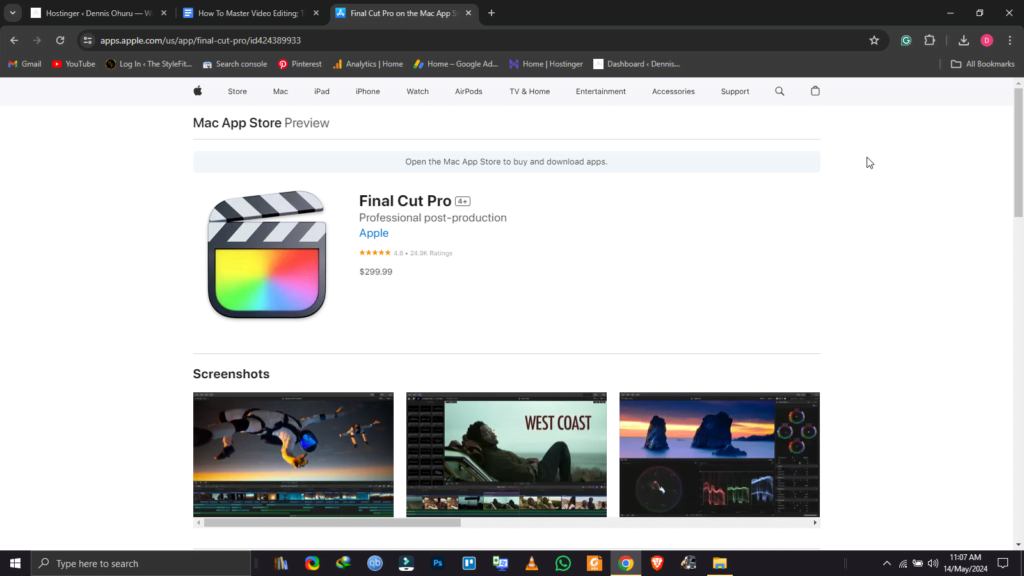Open the Store menu item
The height and width of the screenshot is (576, 1024).
pos(237,91)
